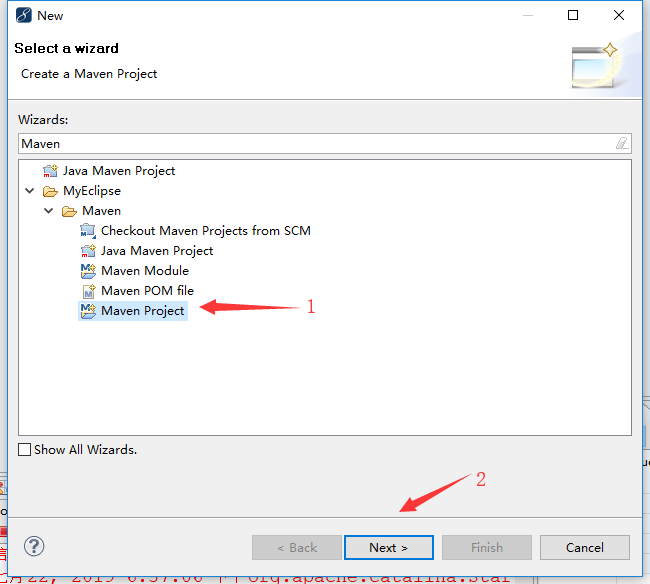Close the New wizard dialog

(x=619, y=15)
